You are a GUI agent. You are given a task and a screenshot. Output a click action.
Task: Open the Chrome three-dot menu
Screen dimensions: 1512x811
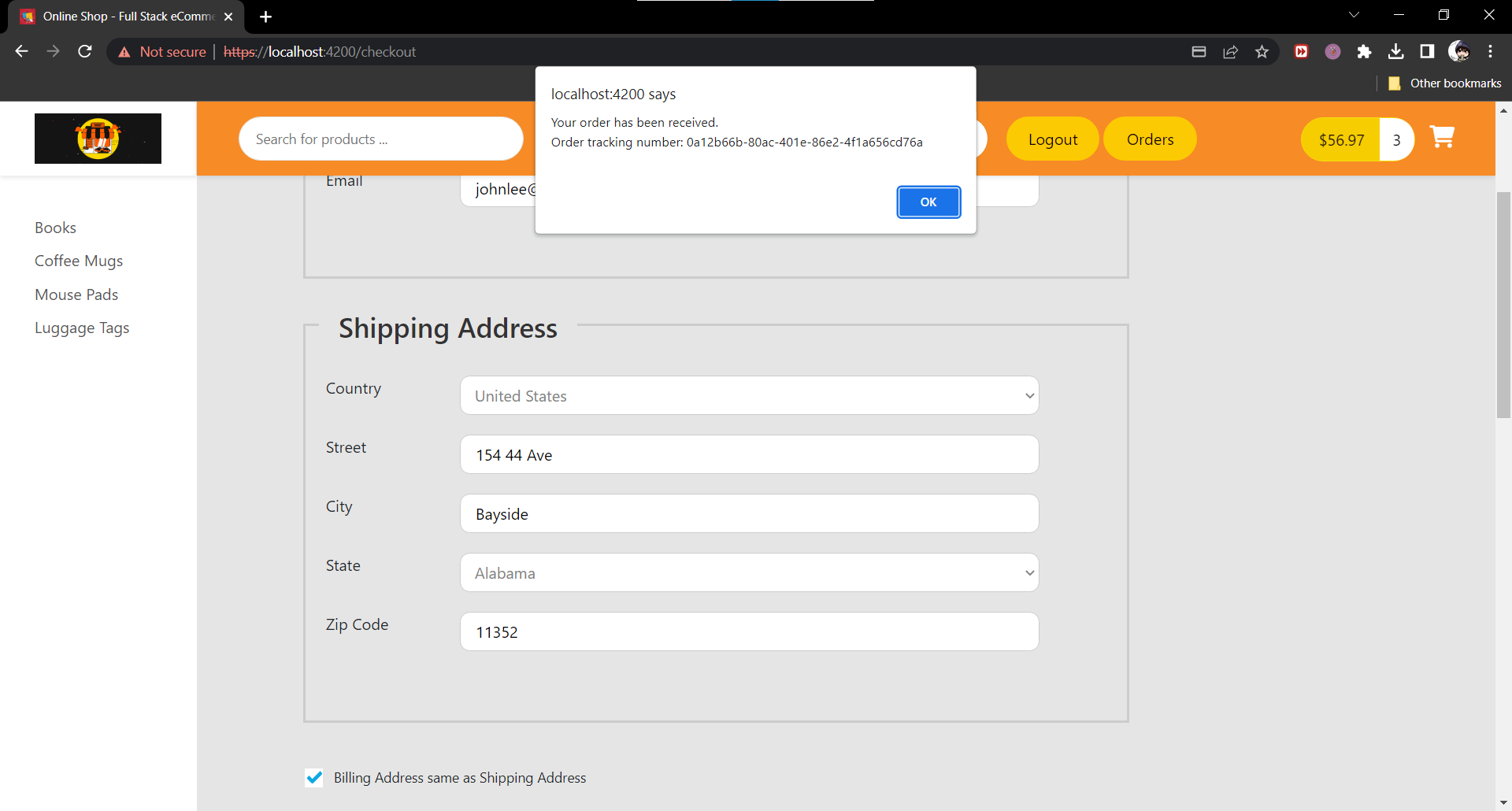point(1491,51)
